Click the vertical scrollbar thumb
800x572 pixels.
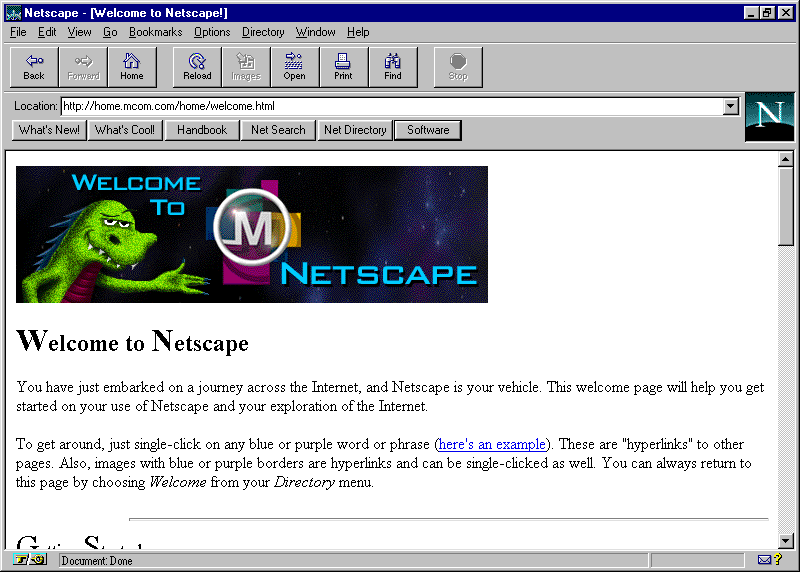pyautogui.click(x=786, y=207)
